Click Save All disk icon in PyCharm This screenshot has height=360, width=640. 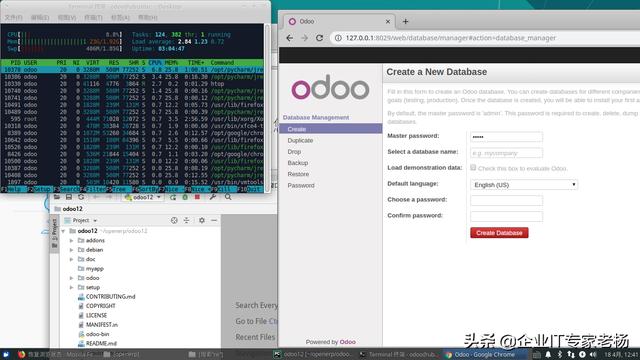pos(69,197)
